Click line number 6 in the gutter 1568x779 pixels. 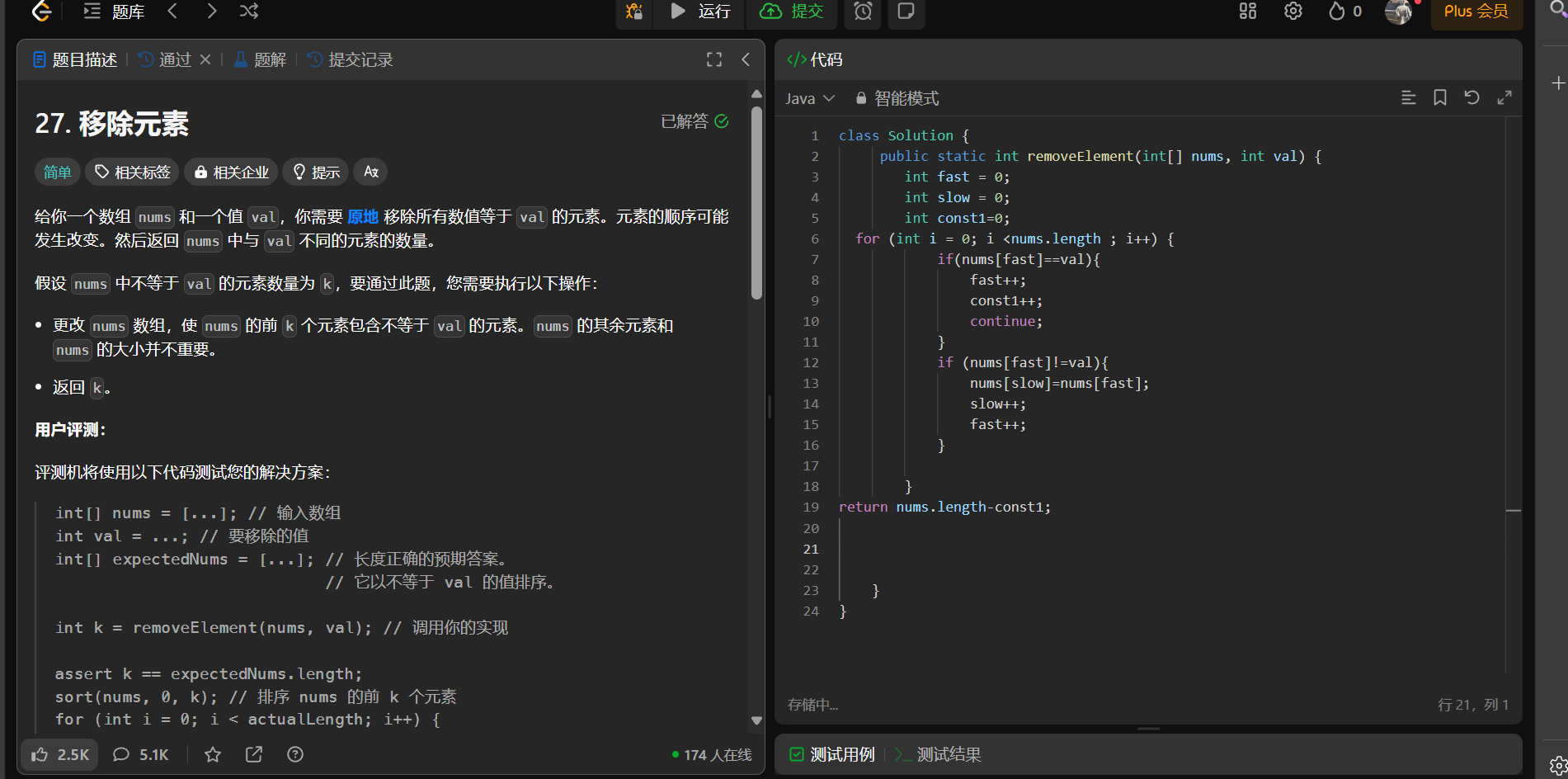[x=815, y=238]
